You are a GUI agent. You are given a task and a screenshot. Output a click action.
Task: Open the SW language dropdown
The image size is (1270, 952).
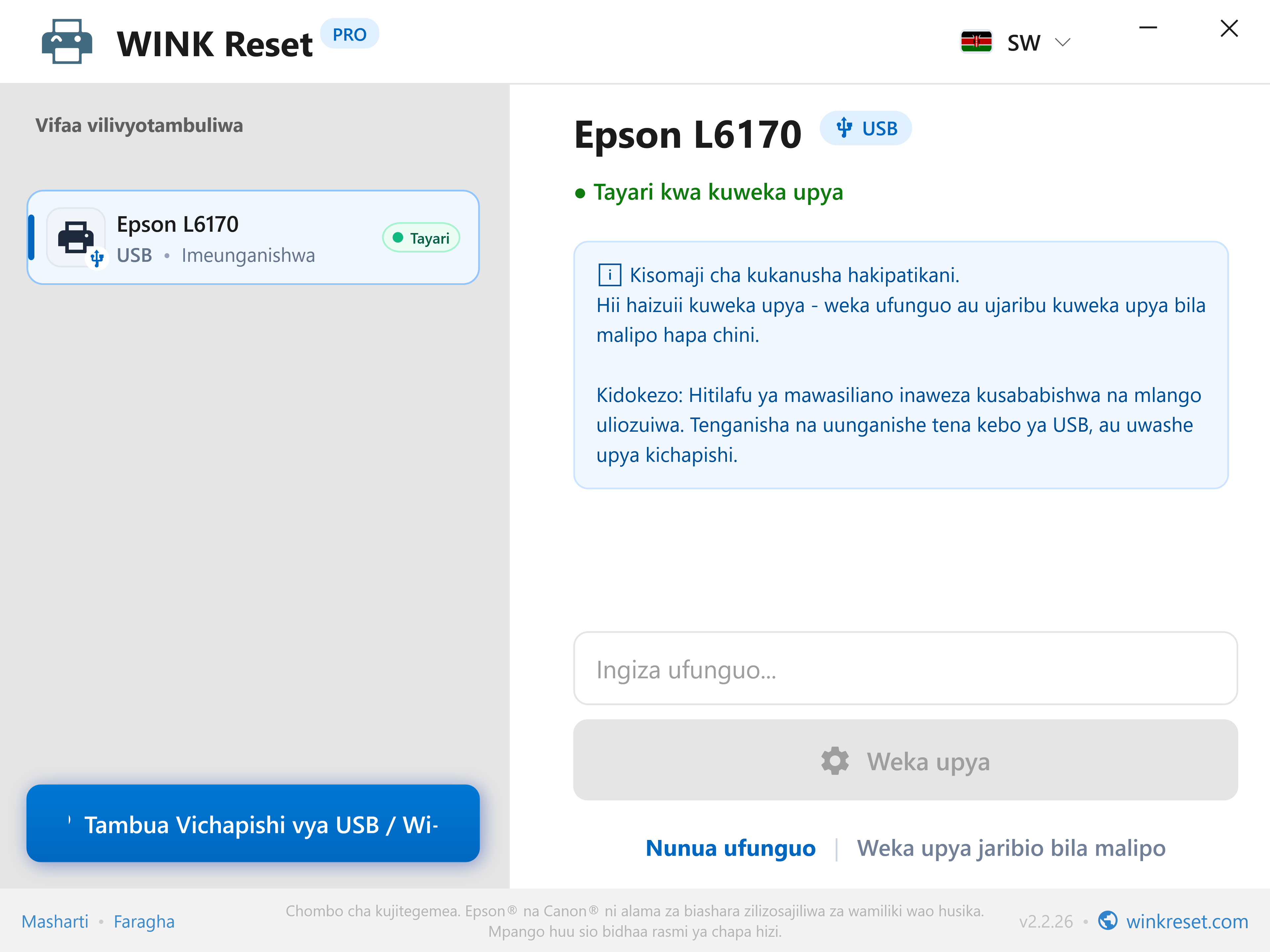click(x=1015, y=42)
